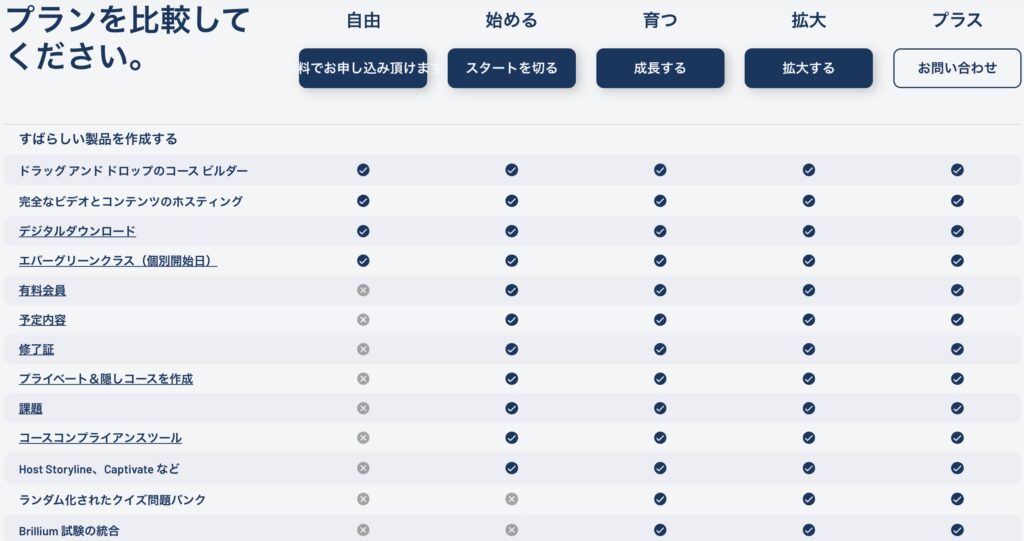Viewport: 1024px width, 541px height.
Task: Click checkmark for 課題 in 拡大 column
Action: coord(808,408)
